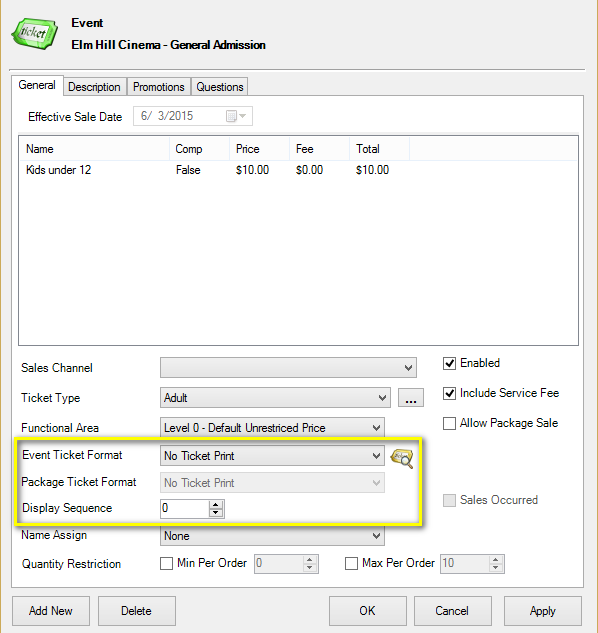The image size is (598, 633).
Task: Switch to the Description tab
Action: [94, 87]
